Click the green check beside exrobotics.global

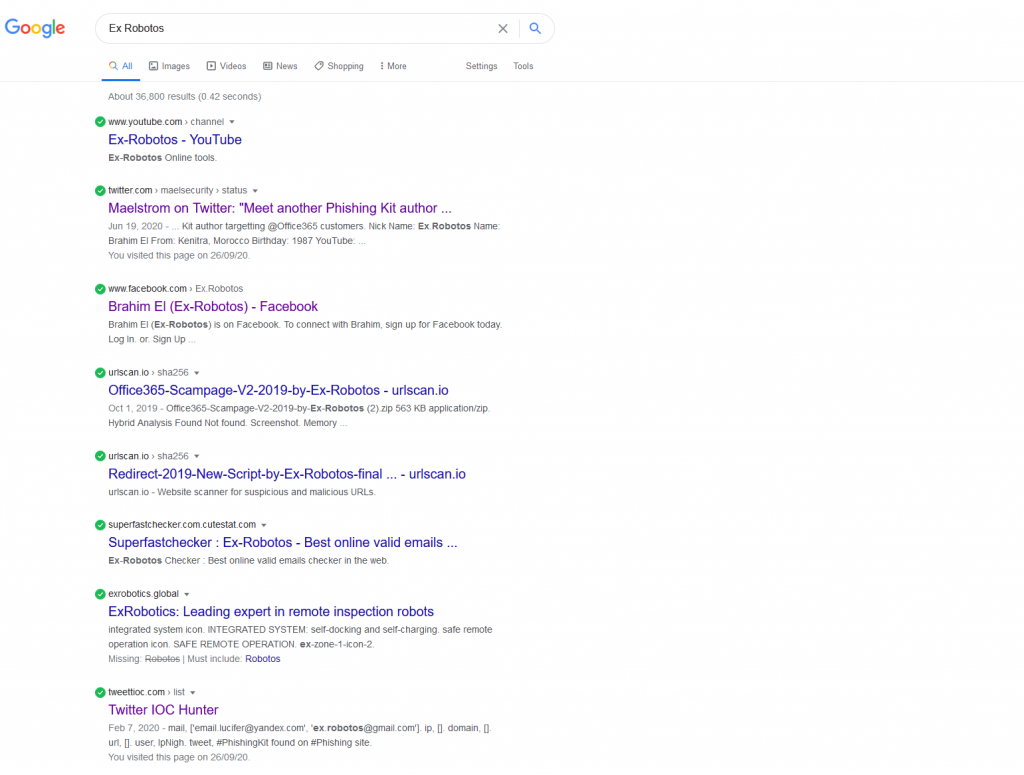click(100, 594)
